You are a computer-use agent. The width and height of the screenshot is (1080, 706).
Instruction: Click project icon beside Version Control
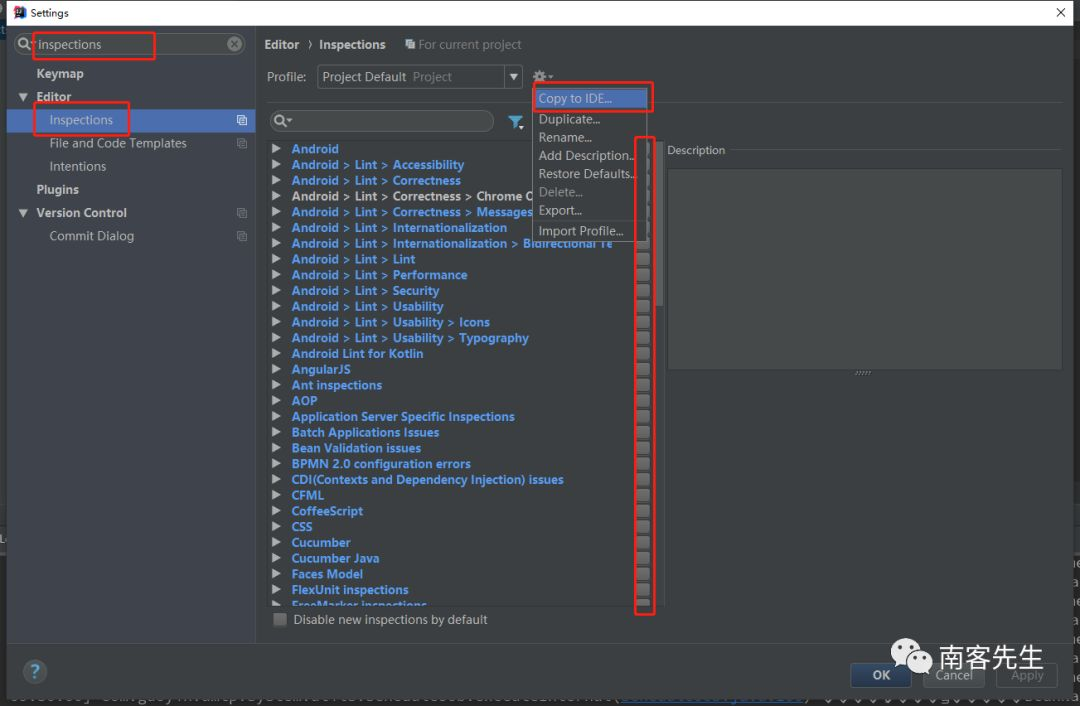[242, 213]
